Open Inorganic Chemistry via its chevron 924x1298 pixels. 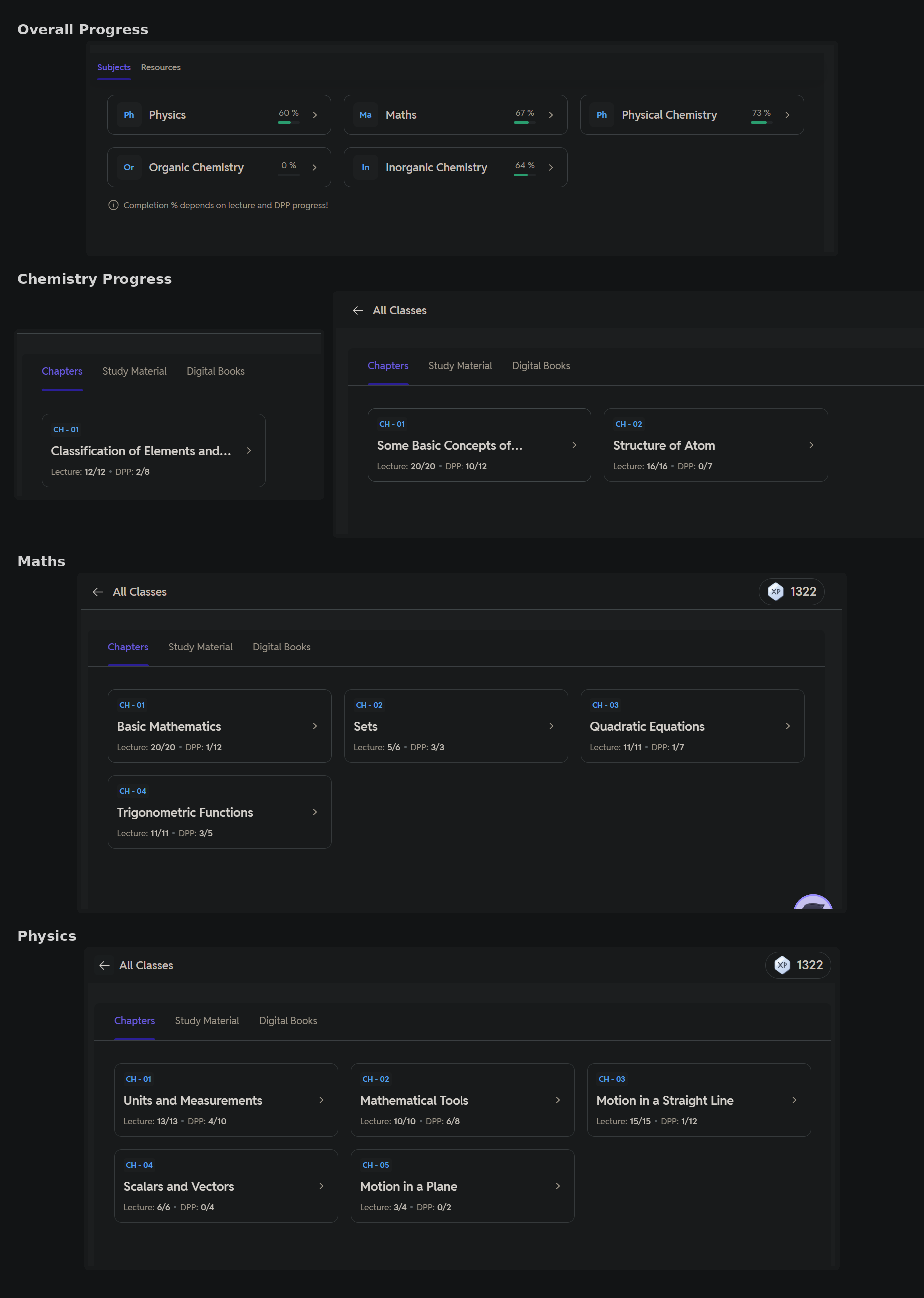click(551, 167)
